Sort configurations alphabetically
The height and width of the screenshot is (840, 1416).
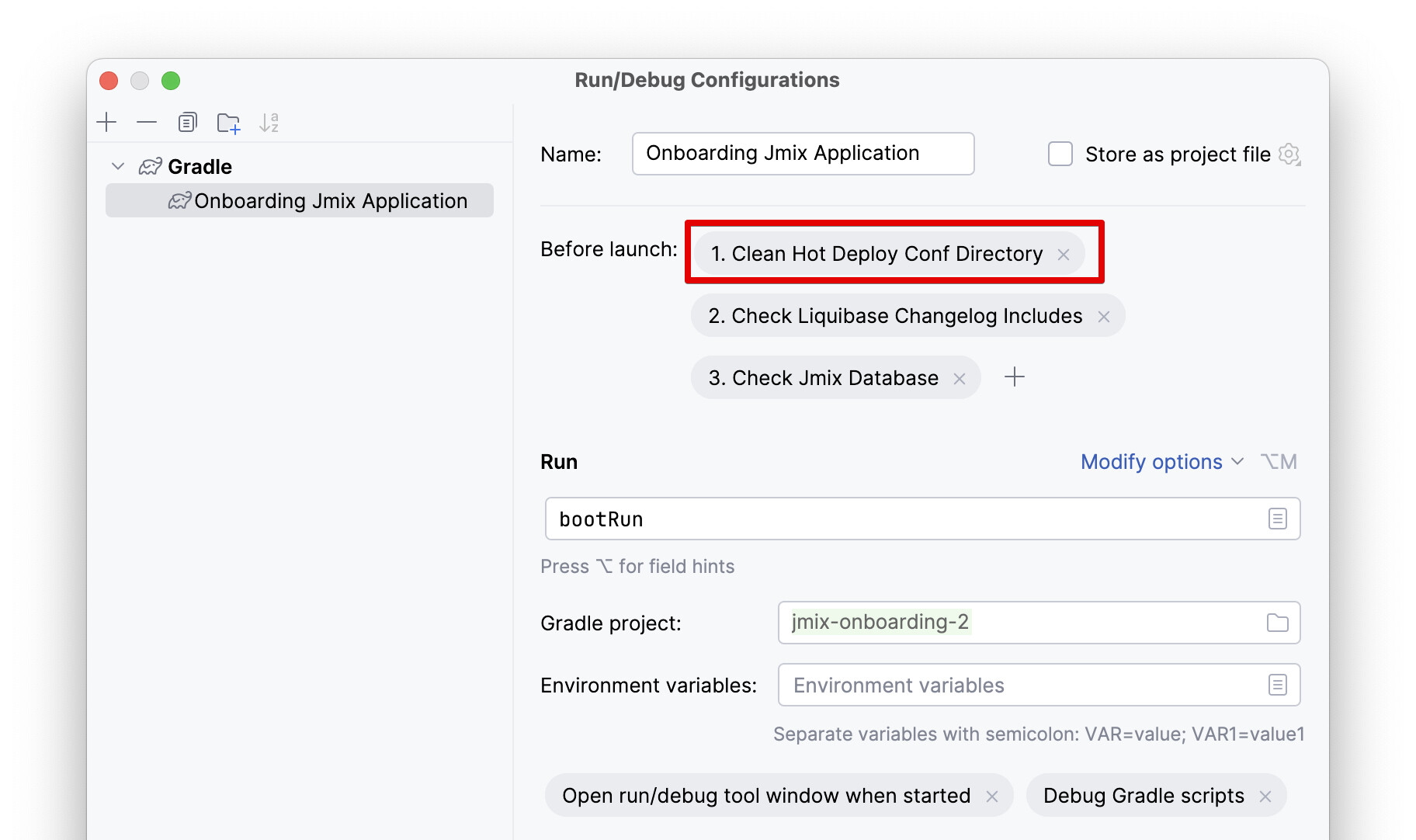coord(269,122)
